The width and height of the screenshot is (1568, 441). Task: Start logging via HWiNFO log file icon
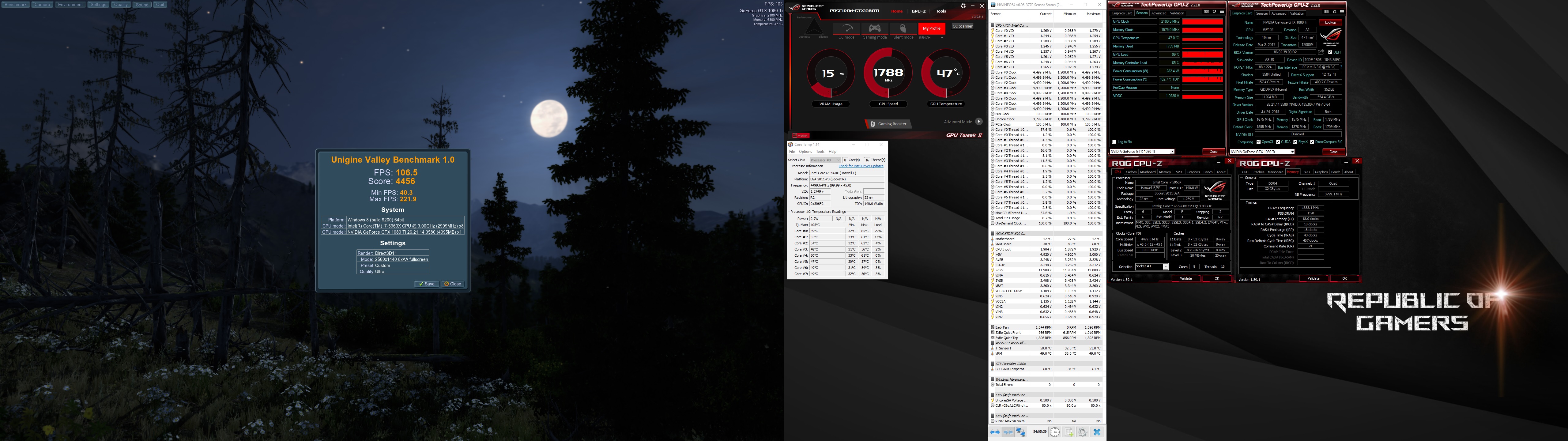[1069, 432]
